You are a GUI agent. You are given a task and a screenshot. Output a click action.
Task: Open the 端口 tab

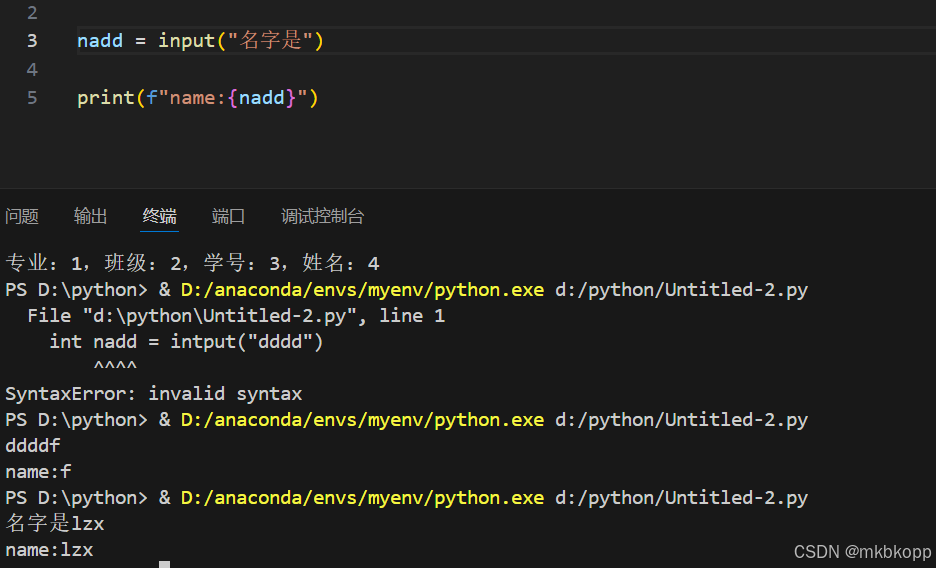[228, 216]
